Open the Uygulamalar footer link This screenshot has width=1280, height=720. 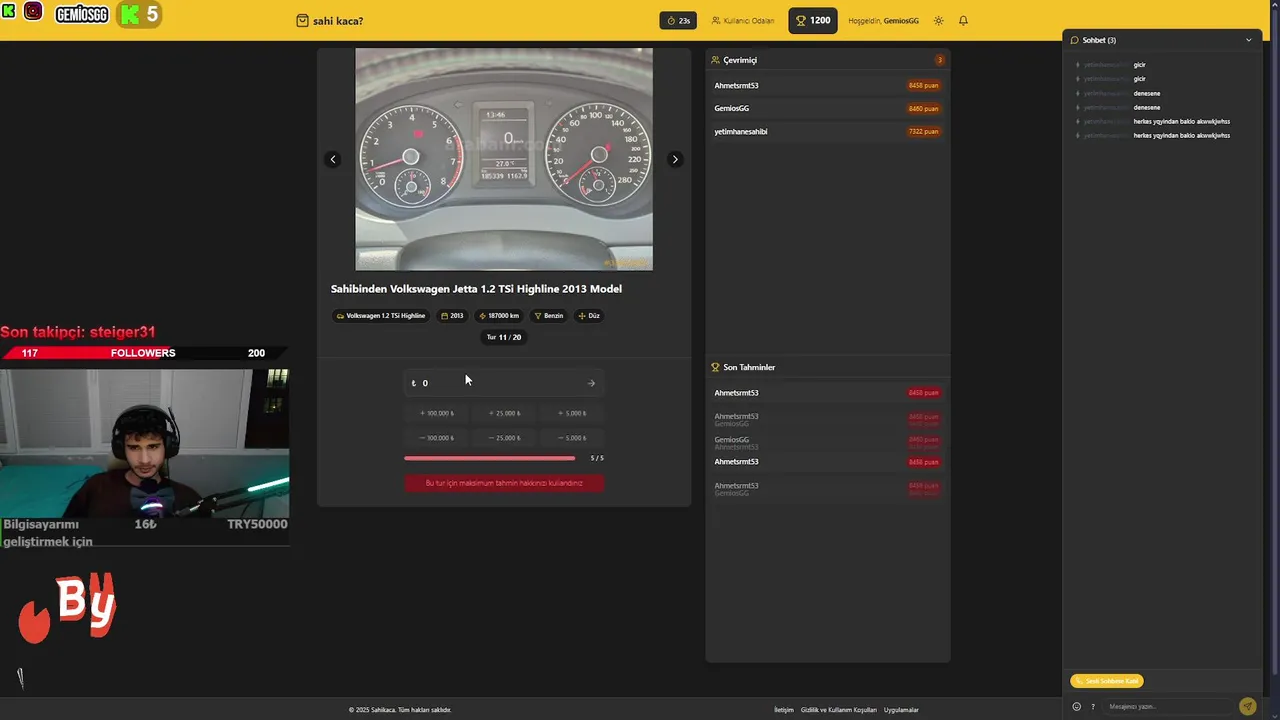click(x=901, y=710)
